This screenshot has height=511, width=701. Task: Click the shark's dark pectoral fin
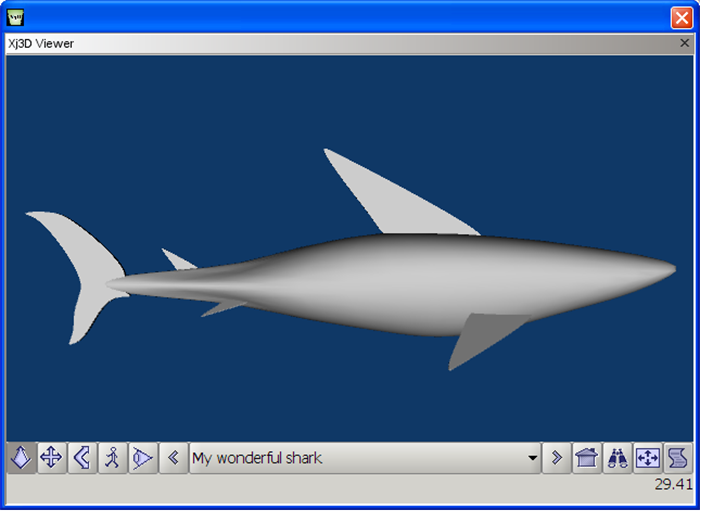point(483,335)
